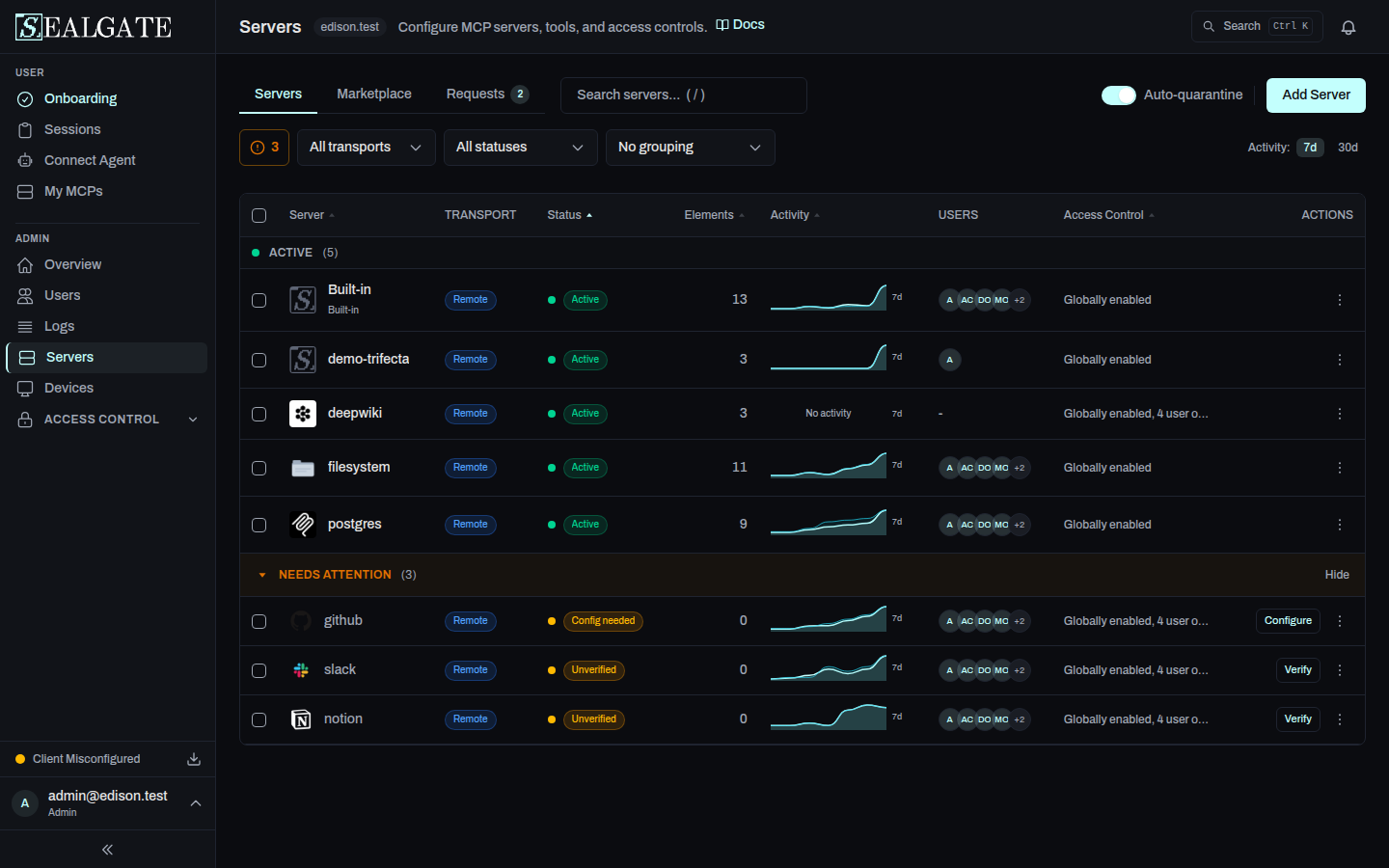
Task: Click the notion logo icon
Action: click(x=301, y=719)
